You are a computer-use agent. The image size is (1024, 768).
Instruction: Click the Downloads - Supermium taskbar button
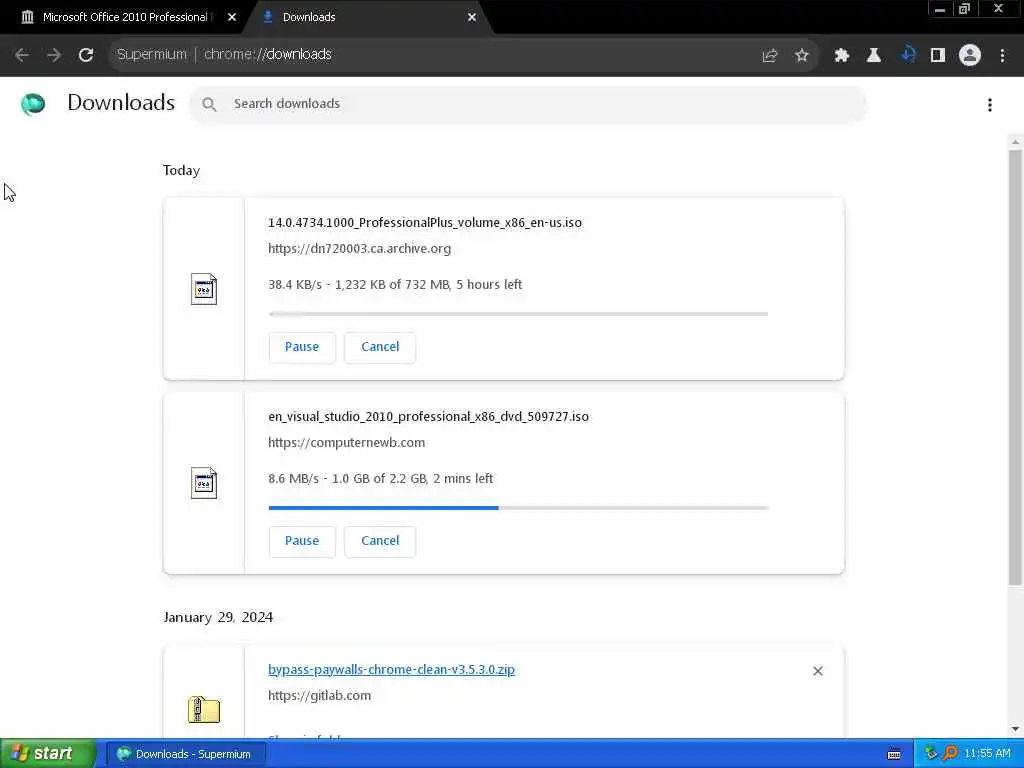[187, 754]
